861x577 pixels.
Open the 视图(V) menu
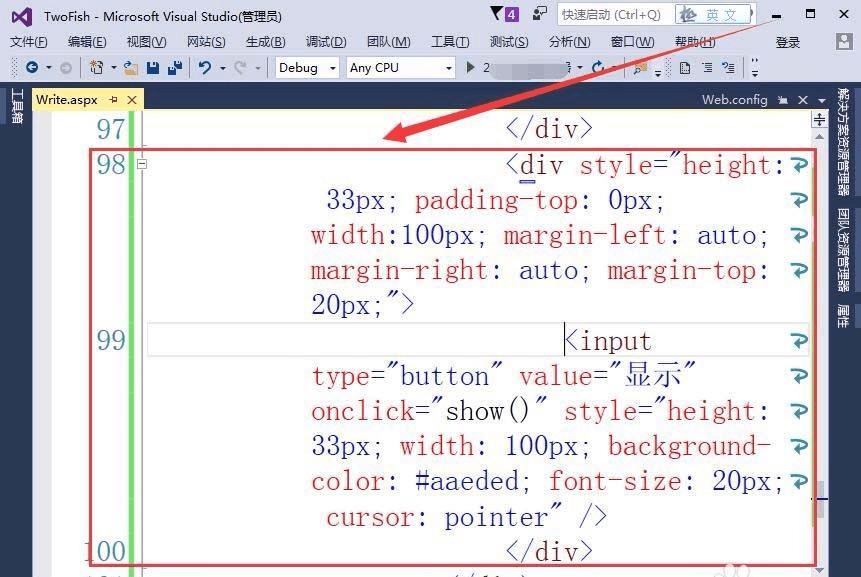146,42
